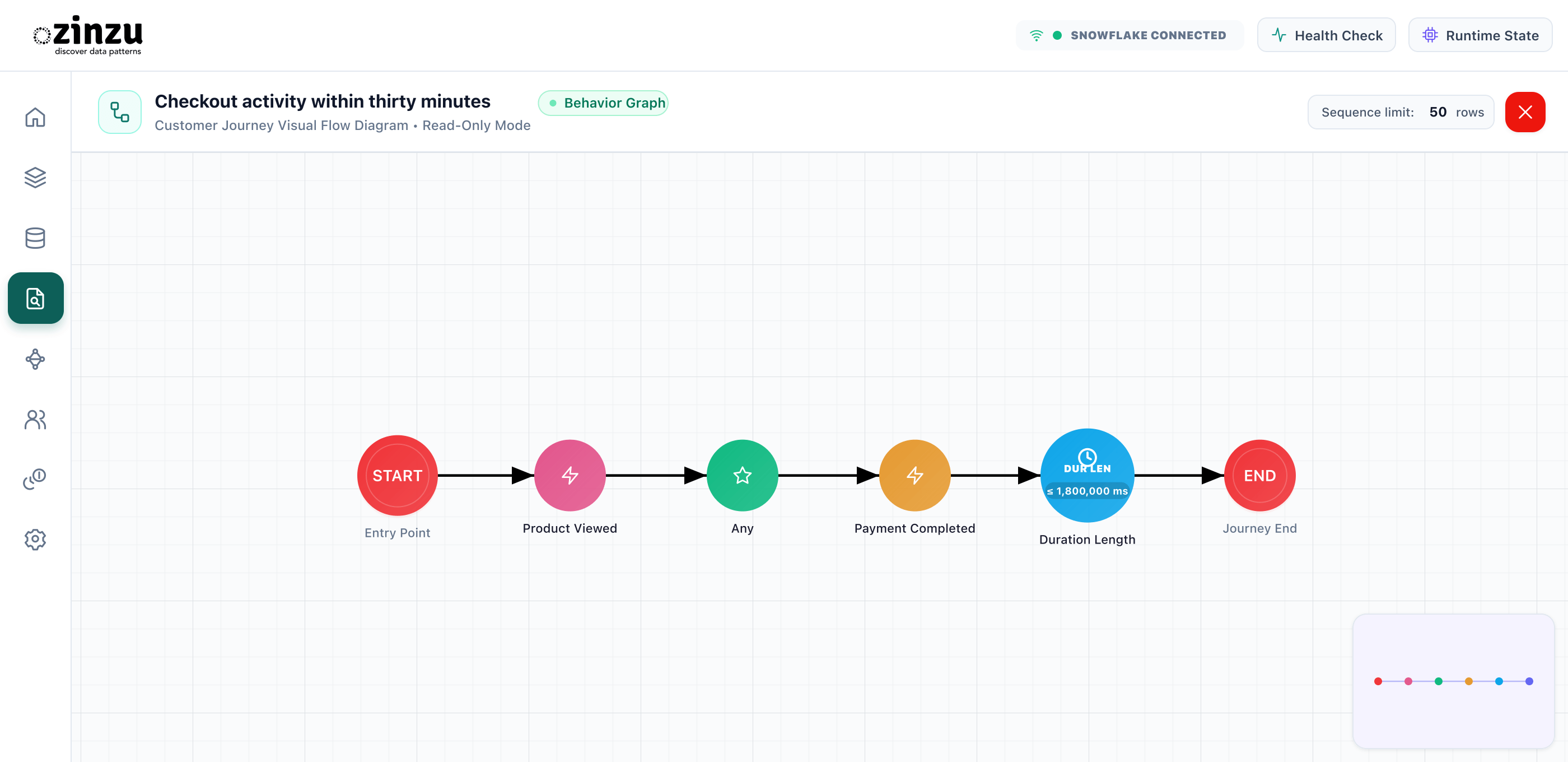Open the pie chart analytics sidebar icon
Image resolution: width=1568 pixels, height=762 pixels.
(35, 478)
